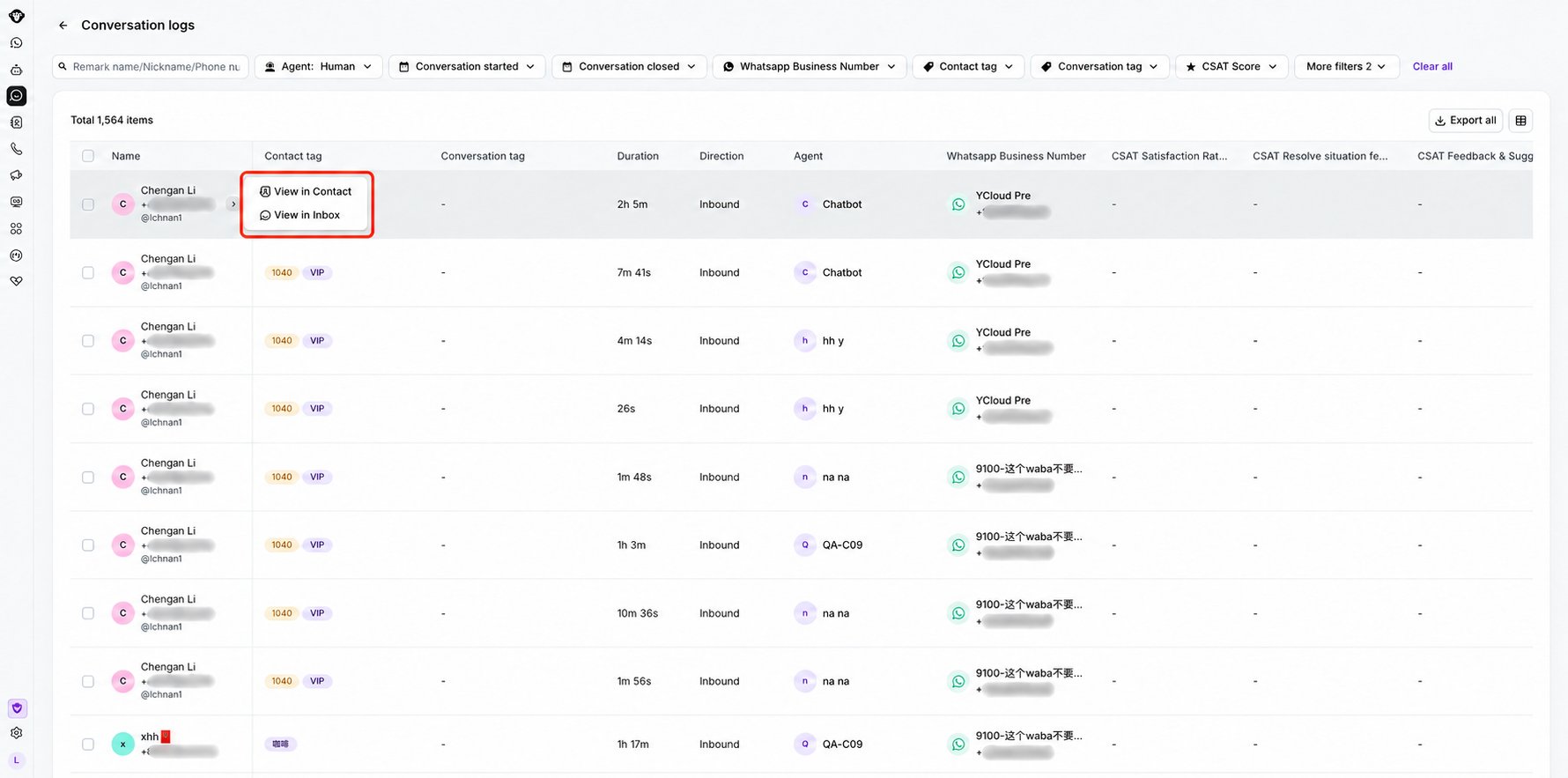
Task: Click the chevron beside Chengan Li in first row
Action: tap(233, 204)
